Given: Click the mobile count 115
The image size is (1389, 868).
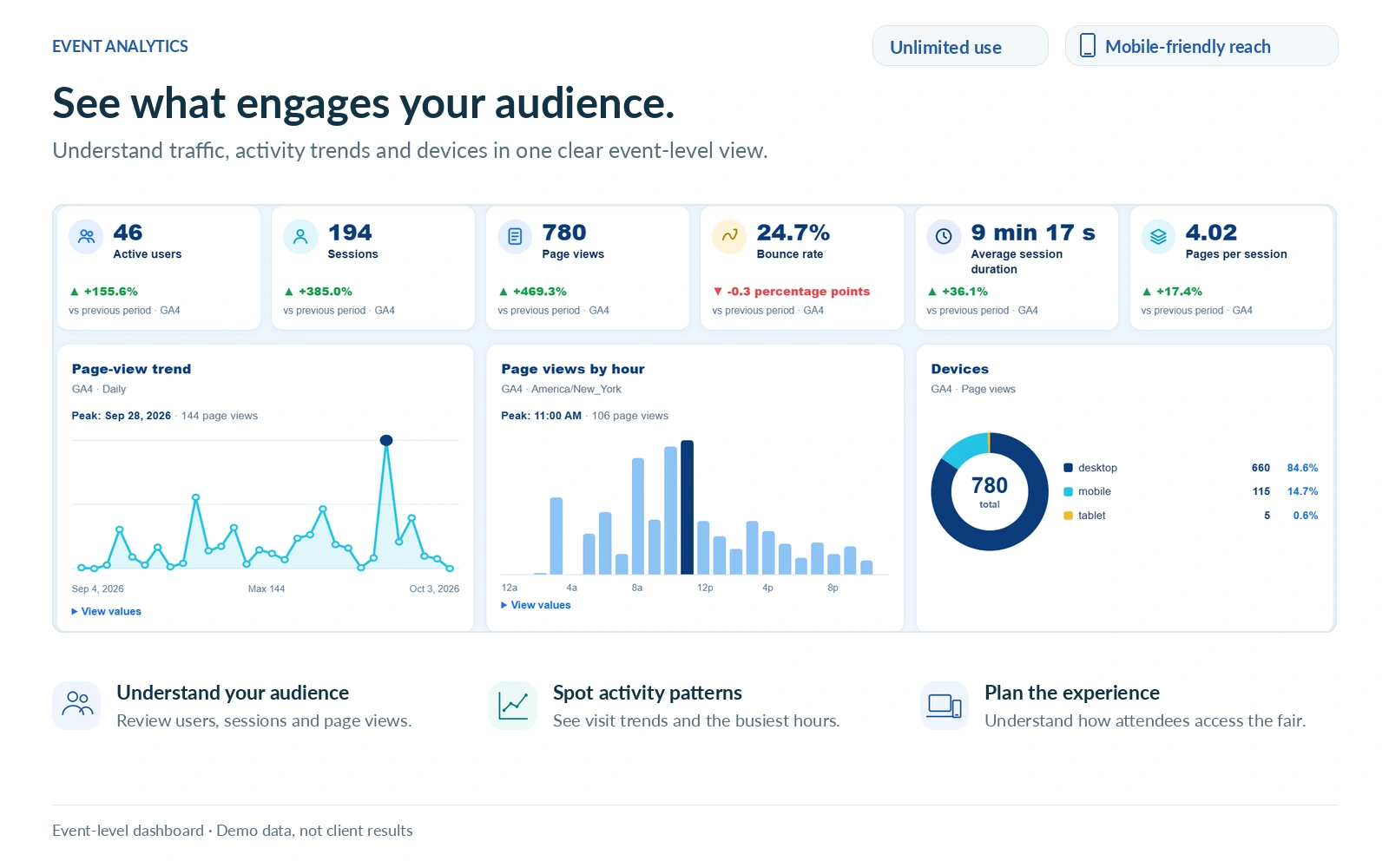Looking at the screenshot, I should click(1261, 491).
